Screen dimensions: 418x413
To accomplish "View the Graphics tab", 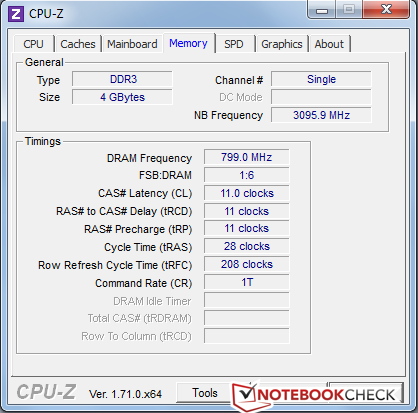I will click(282, 44).
